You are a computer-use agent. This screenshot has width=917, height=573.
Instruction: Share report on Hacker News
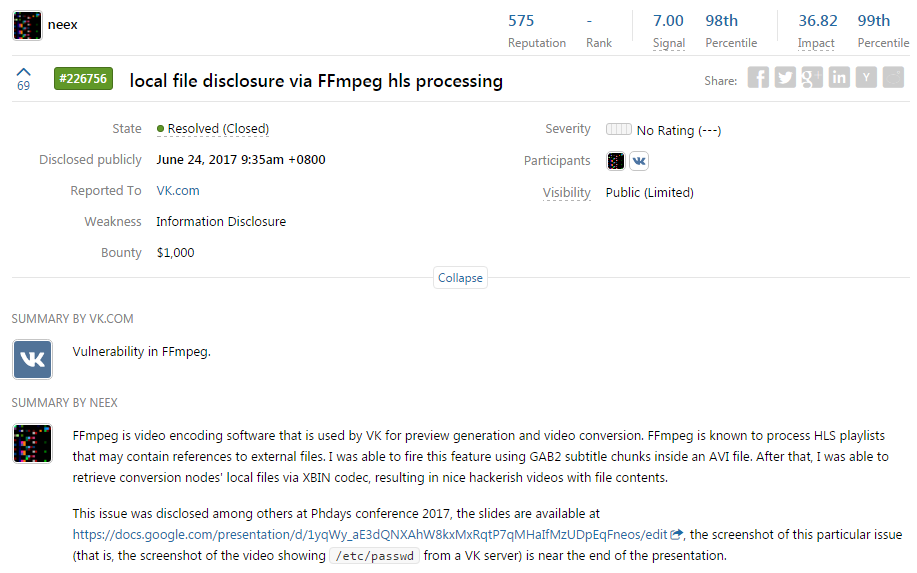[x=866, y=77]
